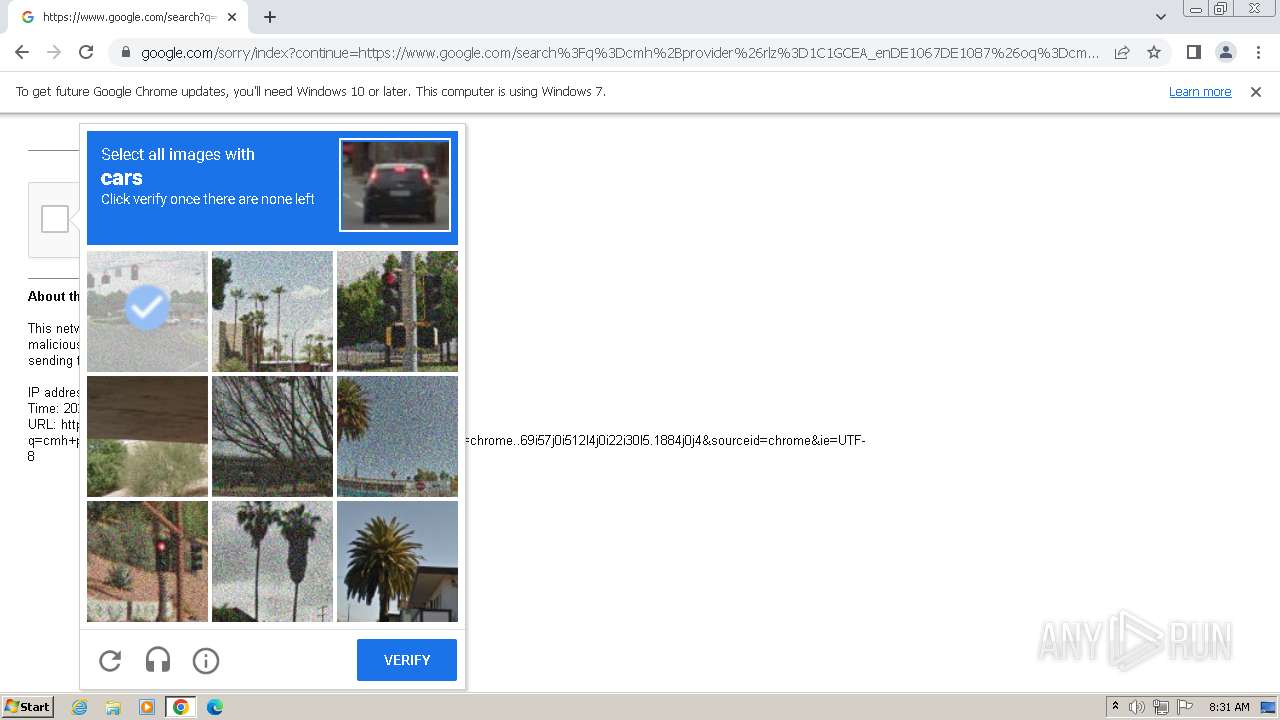This screenshot has width=1280, height=720.
Task: Open the Chrome three-dot menu
Action: pos(1258,52)
